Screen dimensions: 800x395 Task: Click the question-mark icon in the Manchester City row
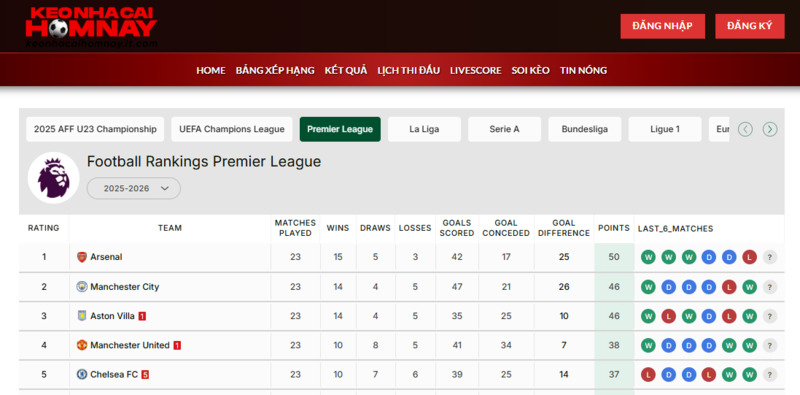[x=770, y=287]
